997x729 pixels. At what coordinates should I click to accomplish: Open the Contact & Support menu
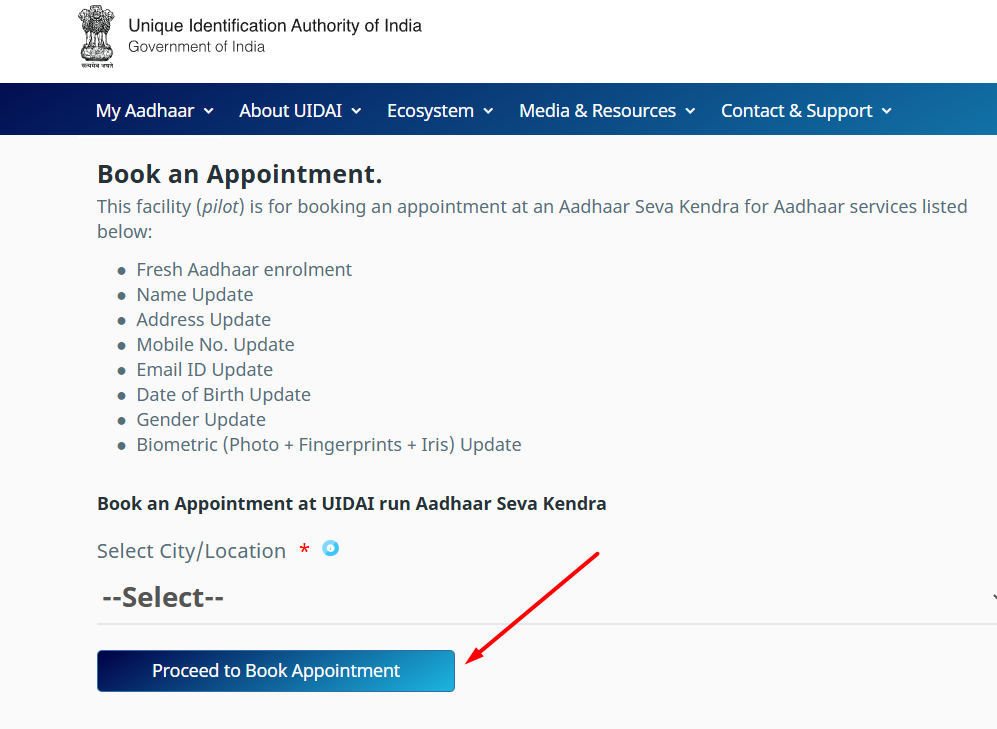pos(796,111)
